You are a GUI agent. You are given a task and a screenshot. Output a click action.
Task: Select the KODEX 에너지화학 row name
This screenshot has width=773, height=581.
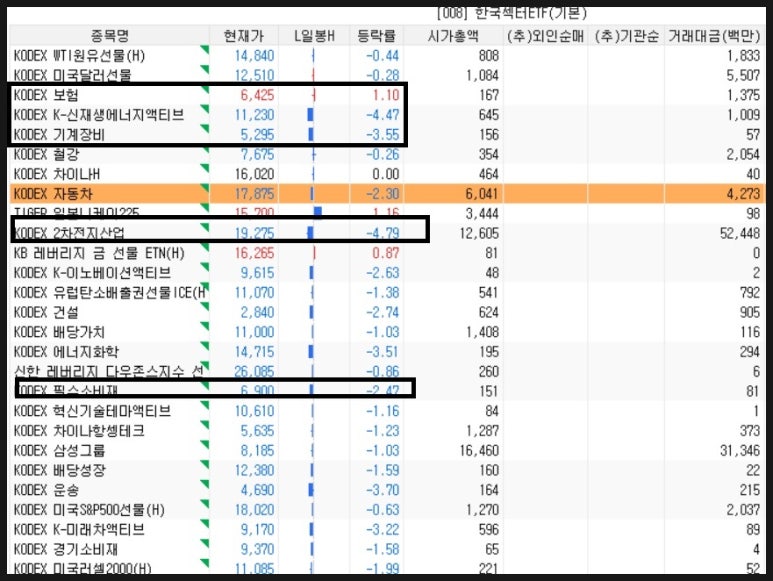tap(66, 352)
